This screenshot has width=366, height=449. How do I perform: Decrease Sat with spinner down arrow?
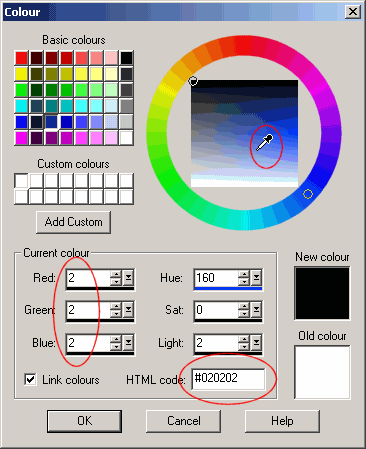[x=244, y=314]
